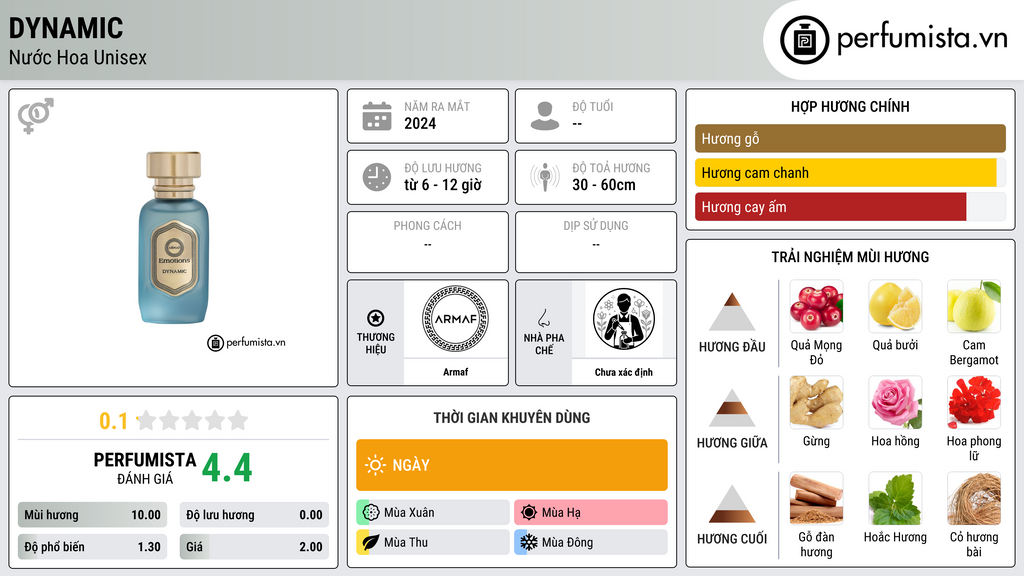Image resolution: width=1024 pixels, height=576 pixels.
Task: Click the 'từ 6 - 12 giờ' value
Action: pos(443,185)
